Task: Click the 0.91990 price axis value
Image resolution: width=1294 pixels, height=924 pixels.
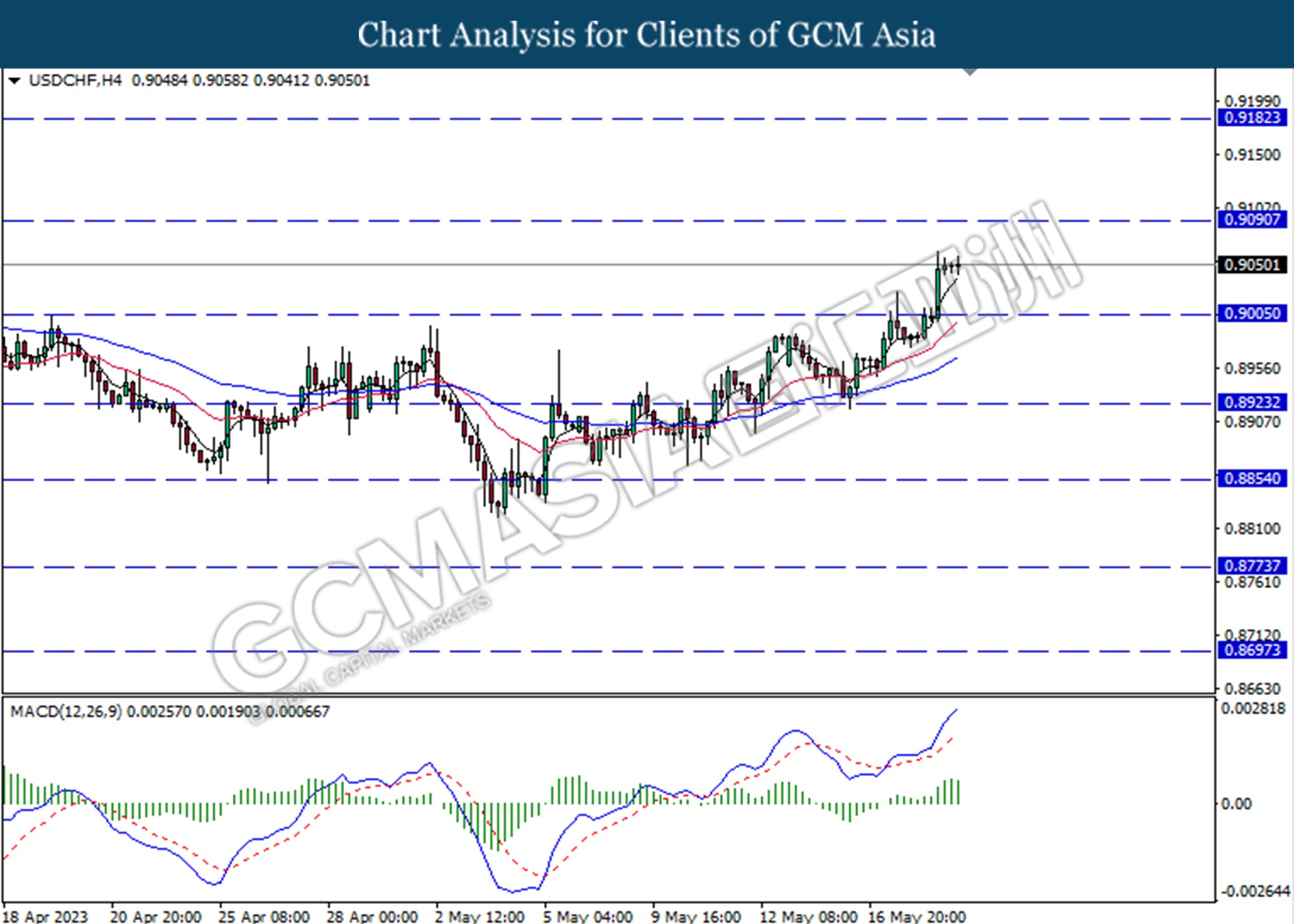Action: (x=1253, y=102)
